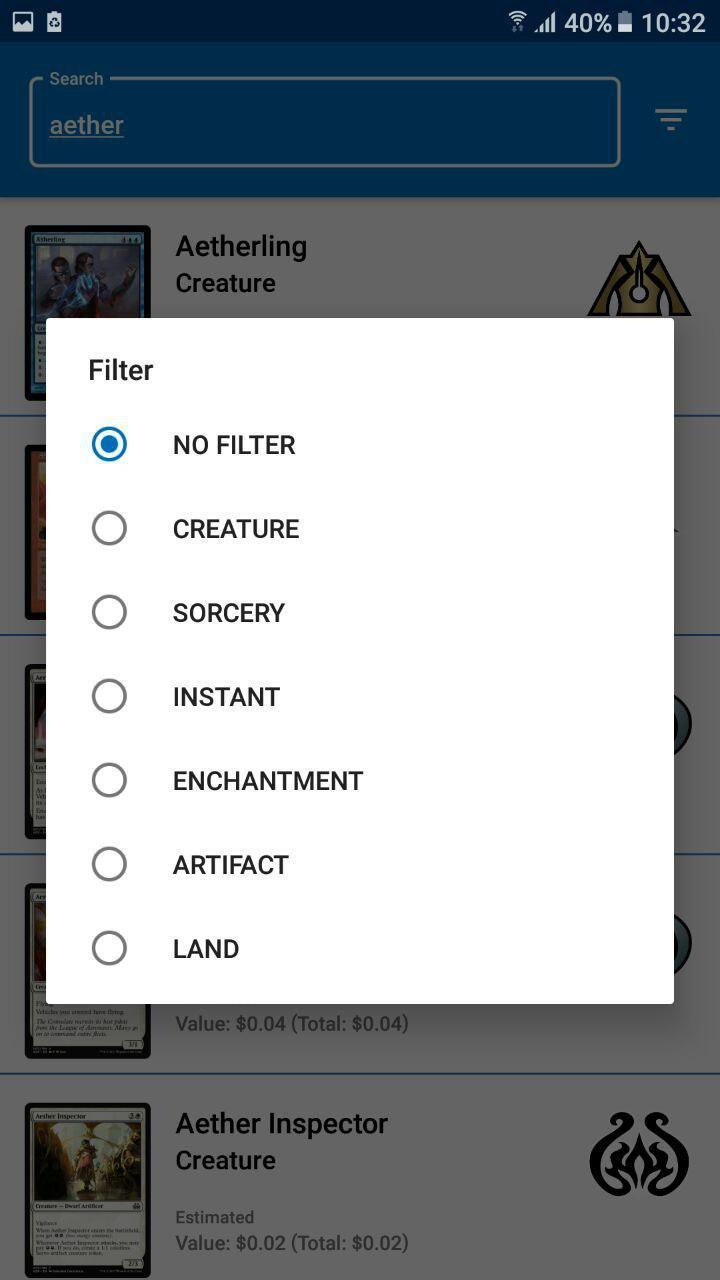The image size is (720, 1280).
Task: Tap the Wi-Fi signal status icon
Action: tap(517, 22)
